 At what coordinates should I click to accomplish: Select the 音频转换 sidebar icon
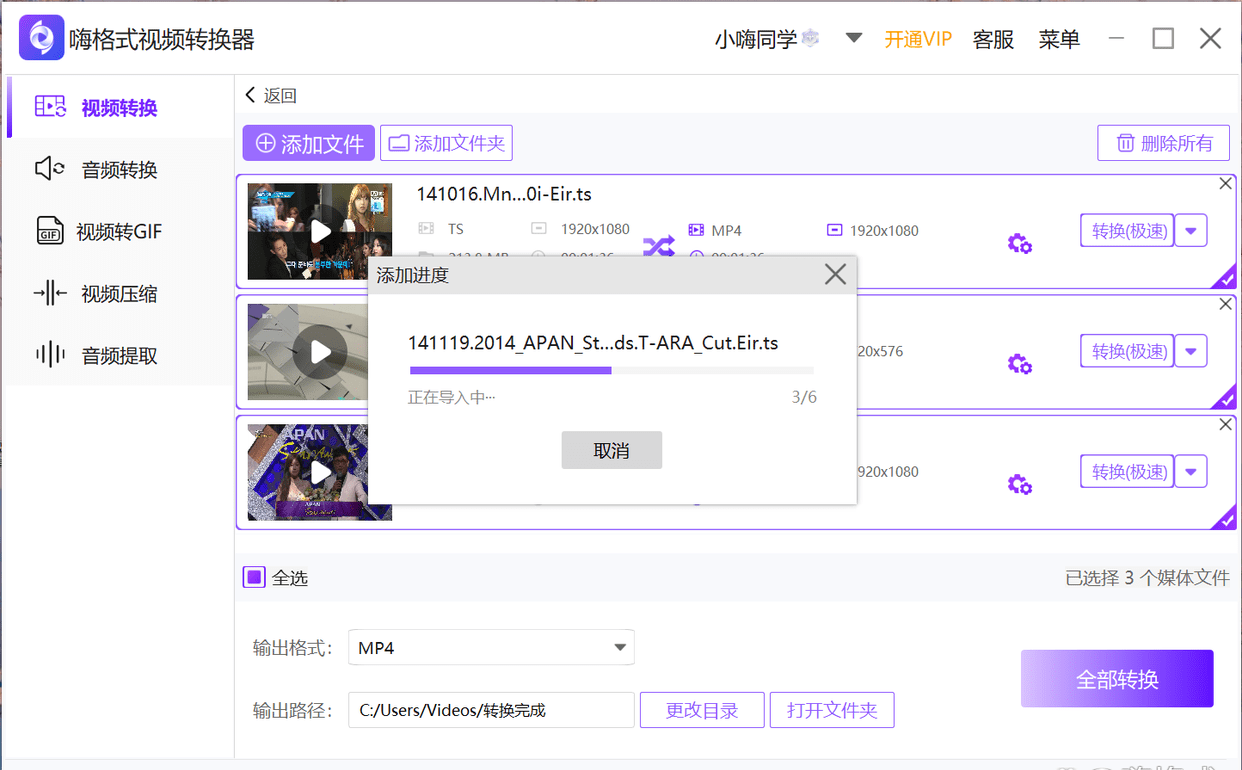pos(48,169)
